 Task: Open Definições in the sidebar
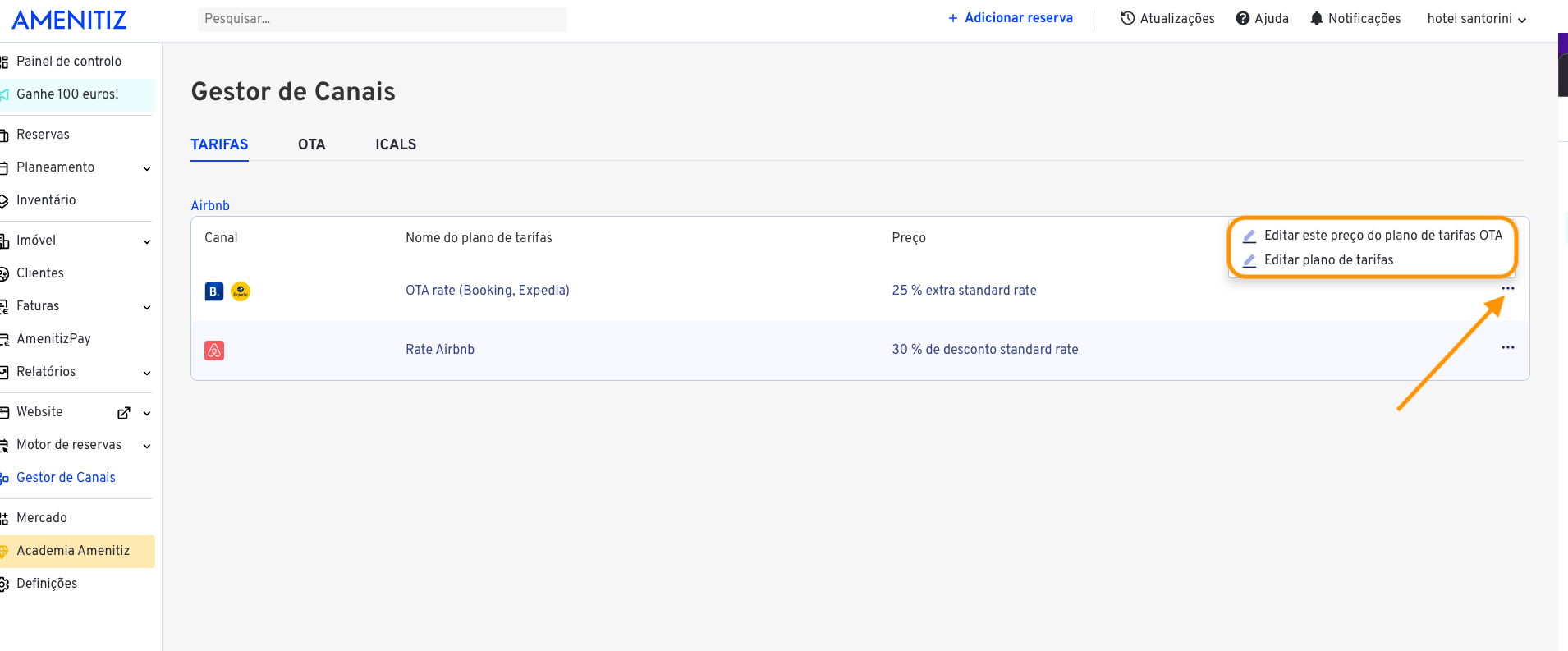(47, 584)
